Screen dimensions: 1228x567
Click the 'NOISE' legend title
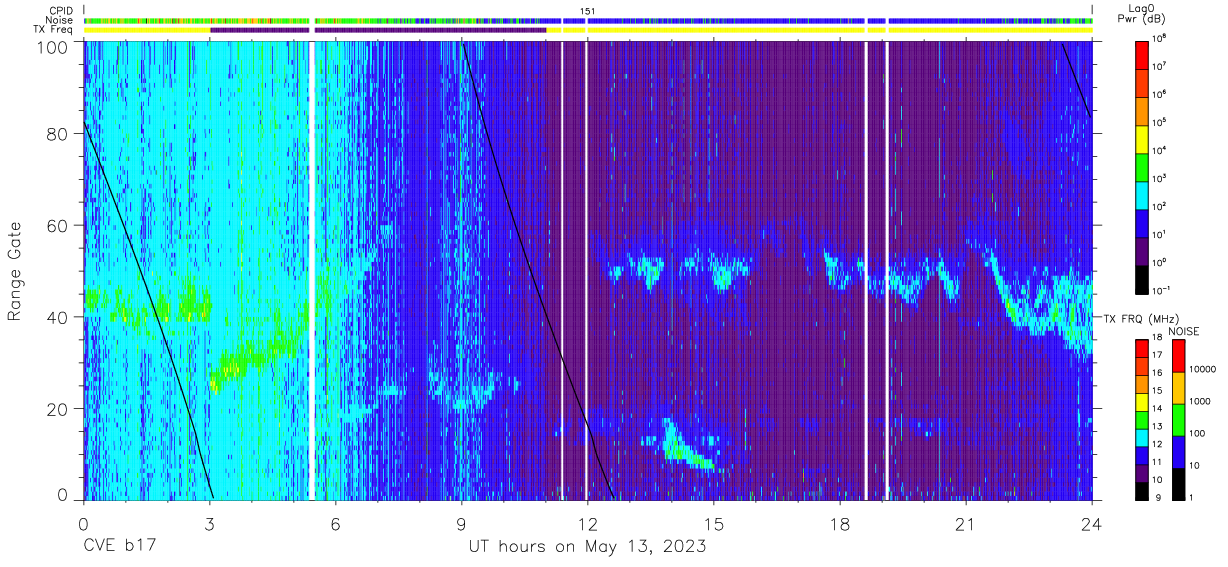click(x=1185, y=330)
